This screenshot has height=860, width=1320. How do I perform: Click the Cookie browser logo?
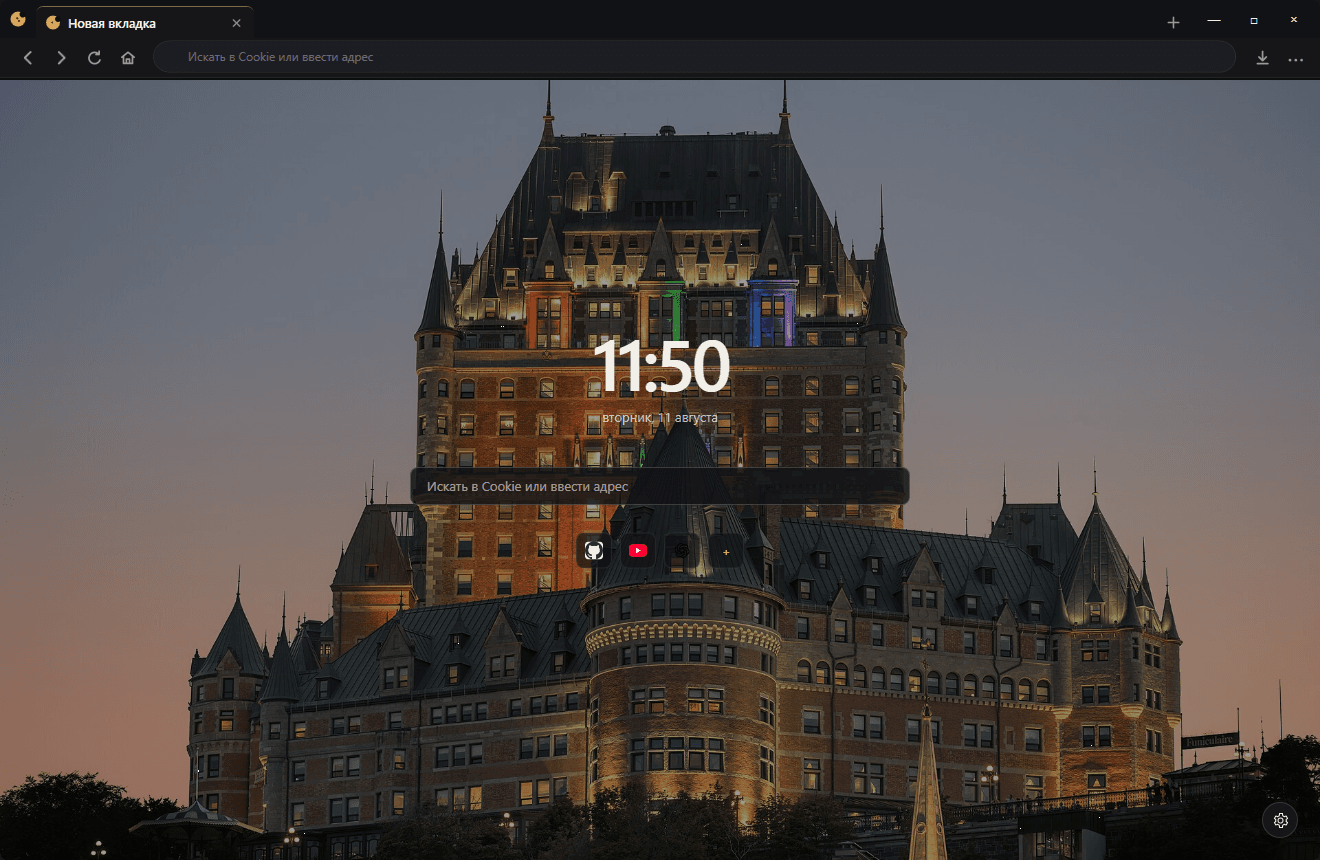(x=17, y=20)
